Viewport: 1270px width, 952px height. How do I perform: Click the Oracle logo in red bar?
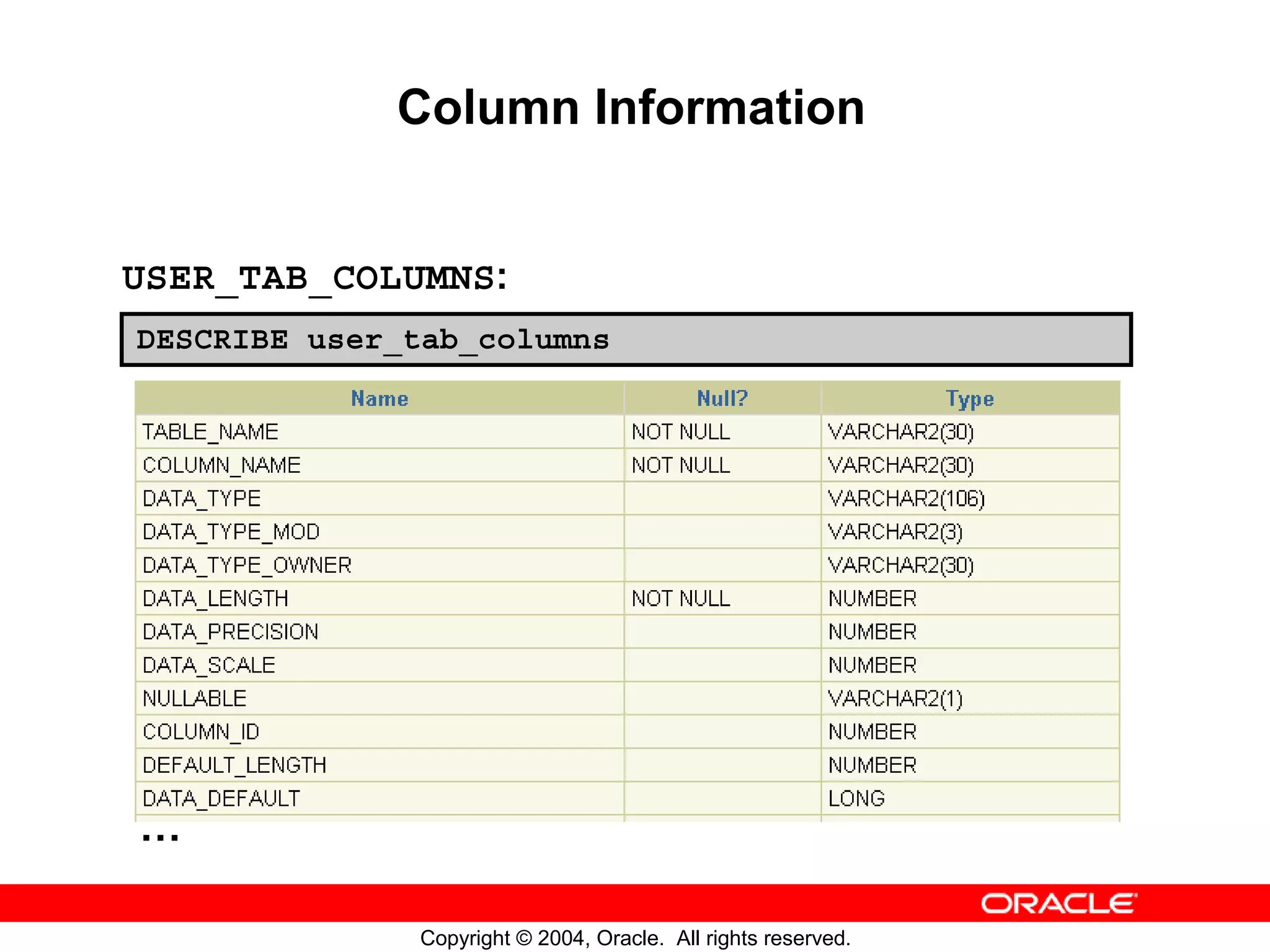(x=1059, y=904)
